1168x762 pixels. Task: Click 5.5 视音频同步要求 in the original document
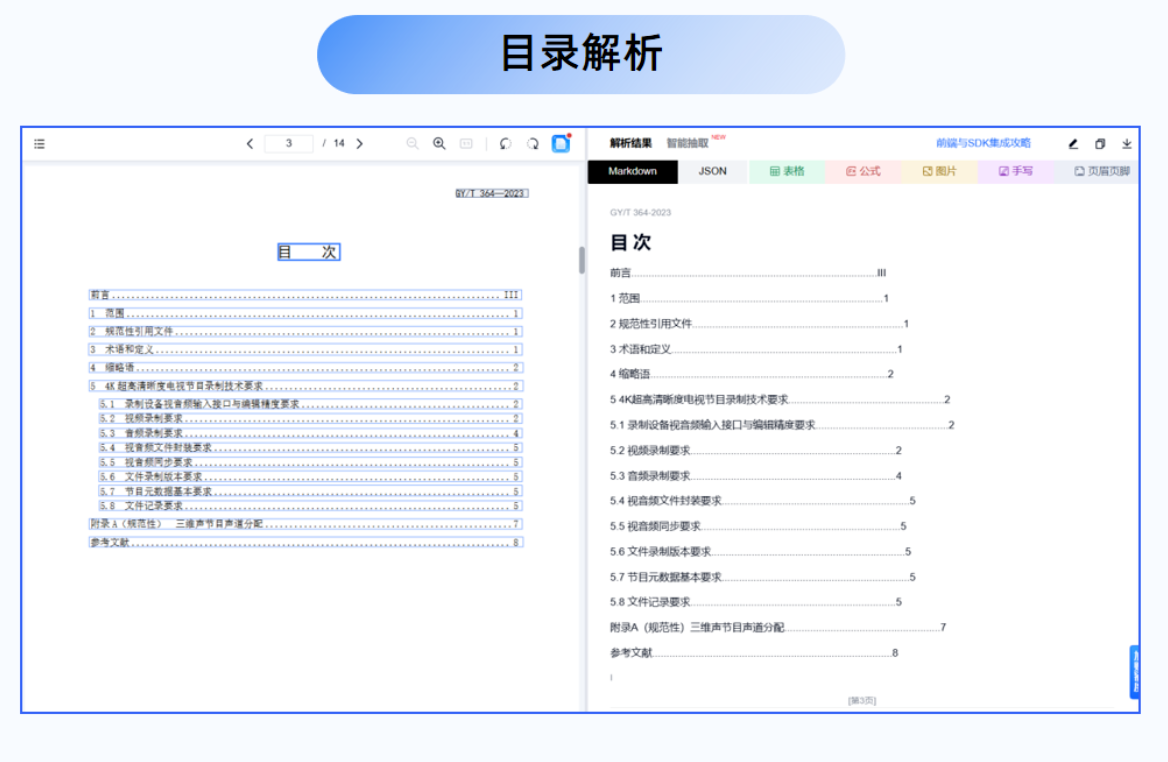click(x=310, y=462)
